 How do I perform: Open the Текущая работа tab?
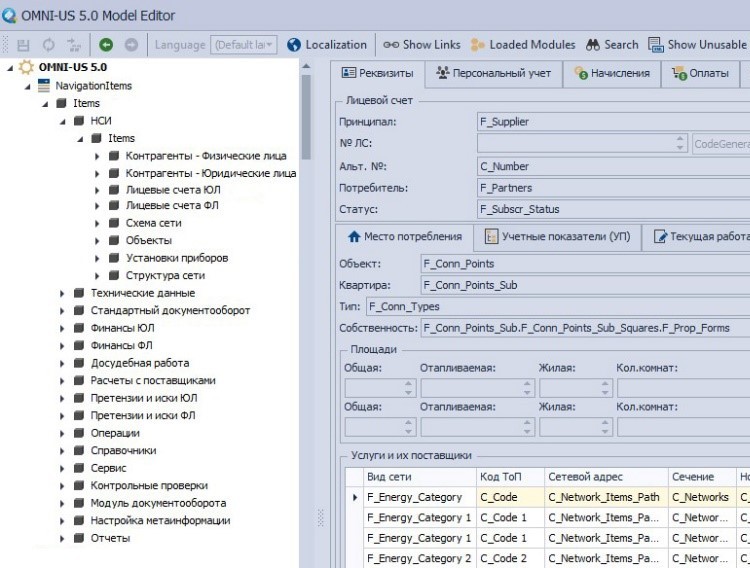[x=697, y=237]
